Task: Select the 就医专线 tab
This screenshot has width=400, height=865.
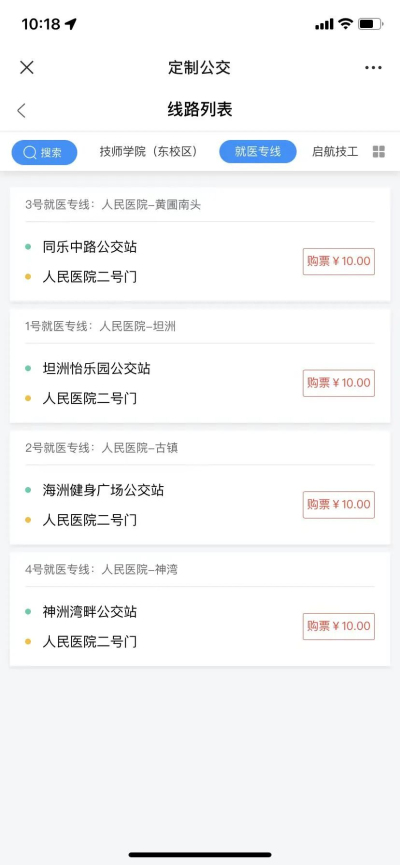Action: 258,152
